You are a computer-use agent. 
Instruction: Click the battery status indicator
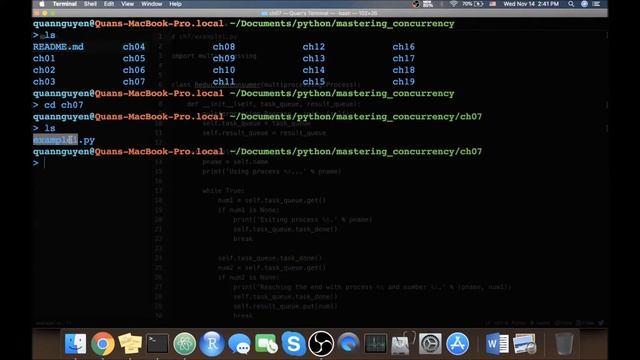point(473,4)
